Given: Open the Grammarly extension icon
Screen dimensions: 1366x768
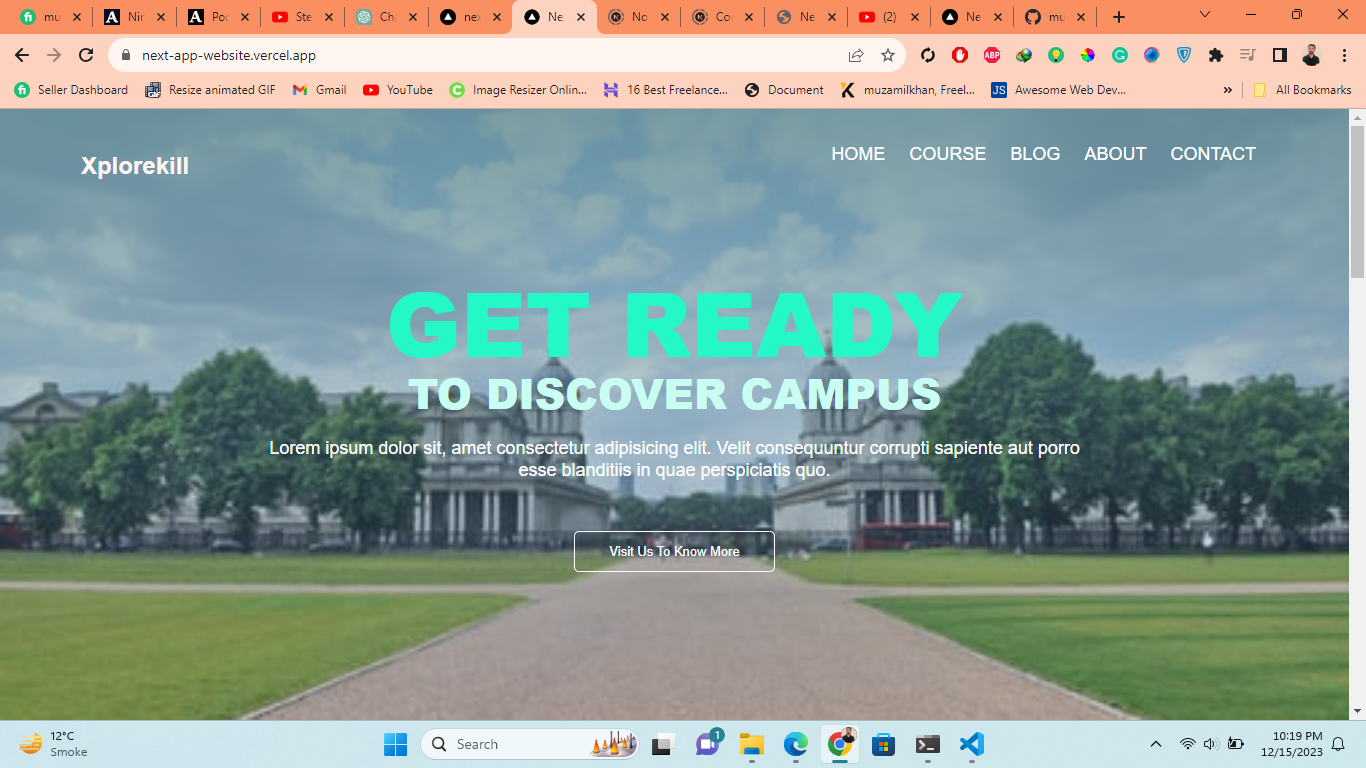Looking at the screenshot, I should [1120, 55].
